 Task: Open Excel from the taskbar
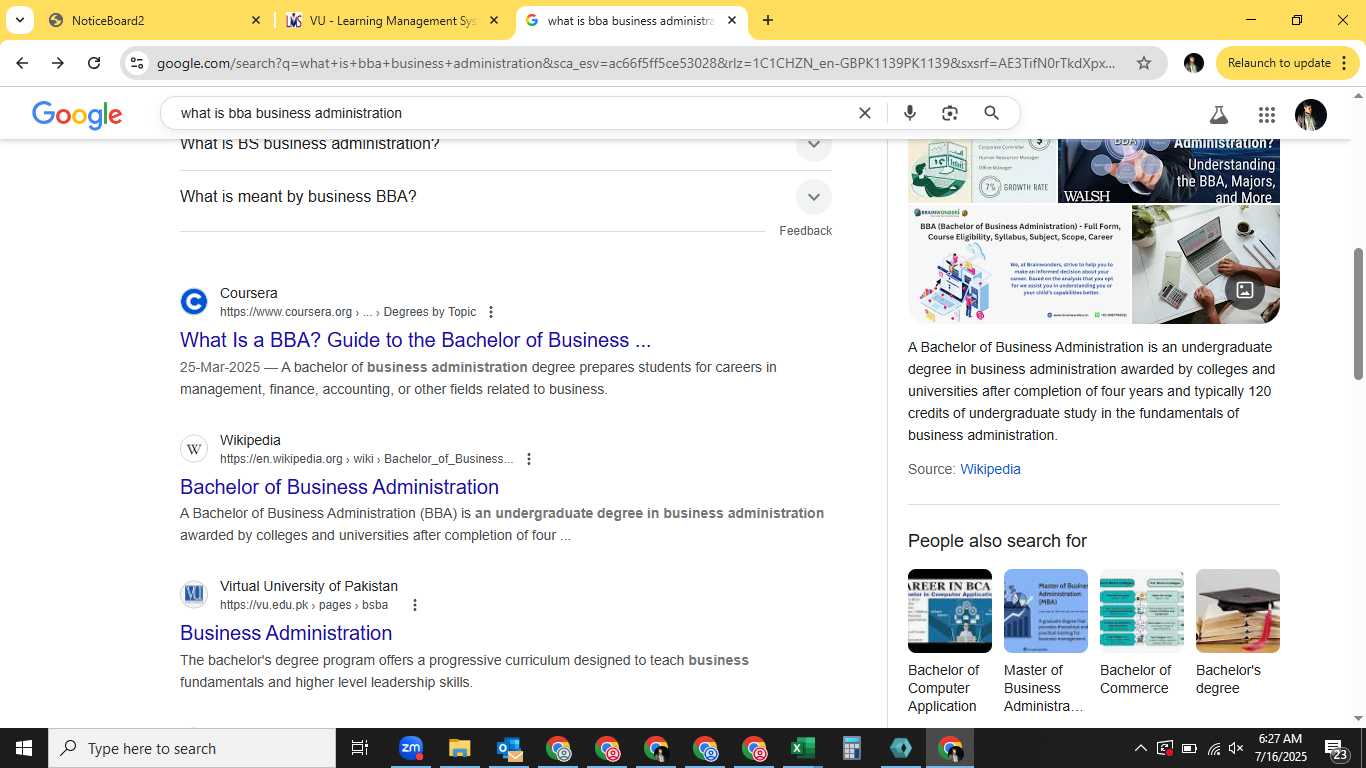point(802,748)
